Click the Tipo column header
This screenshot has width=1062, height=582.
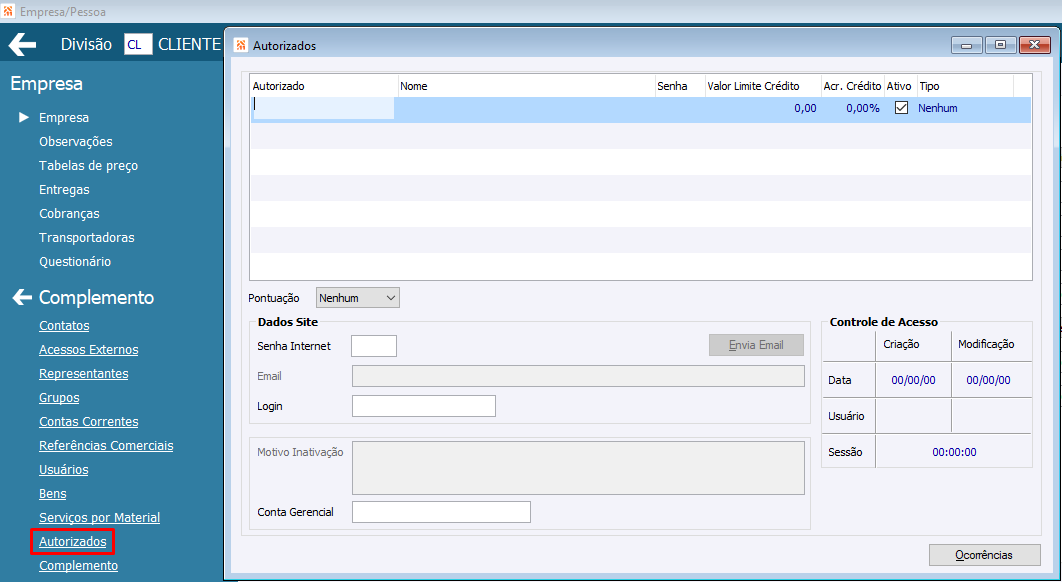pyautogui.click(x=965, y=86)
